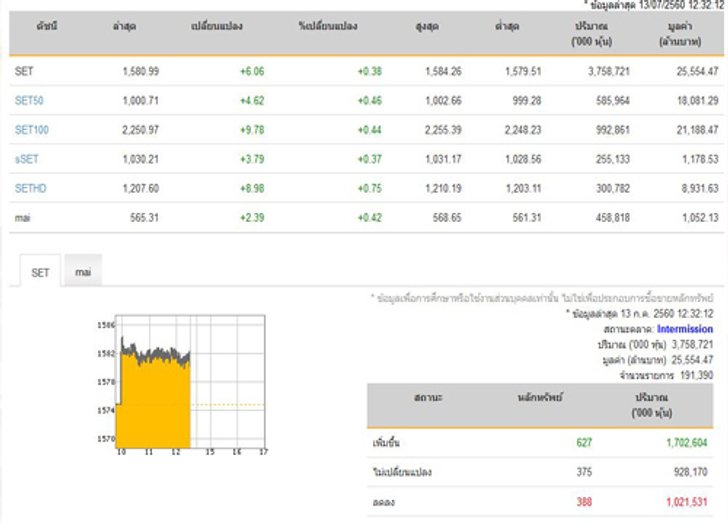Select SET high value 1,584.26
This screenshot has width=728, height=524.
(443, 71)
